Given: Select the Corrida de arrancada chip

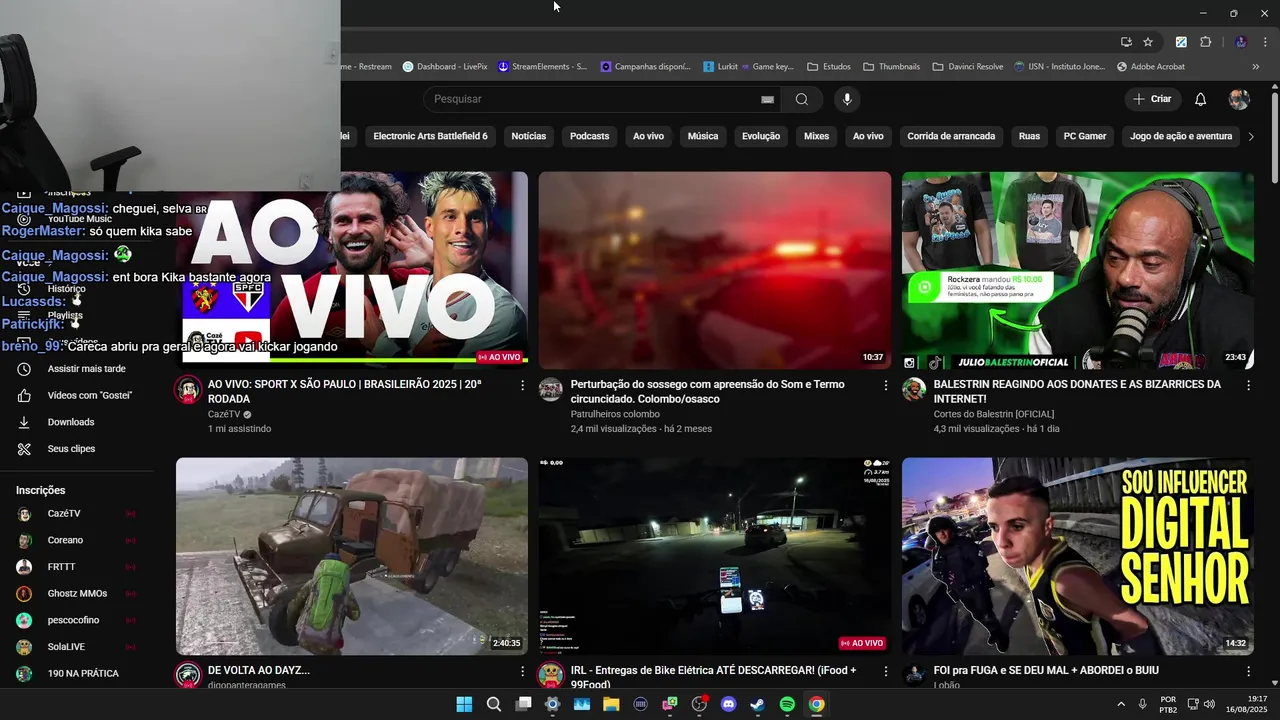Looking at the screenshot, I should pos(951,136).
